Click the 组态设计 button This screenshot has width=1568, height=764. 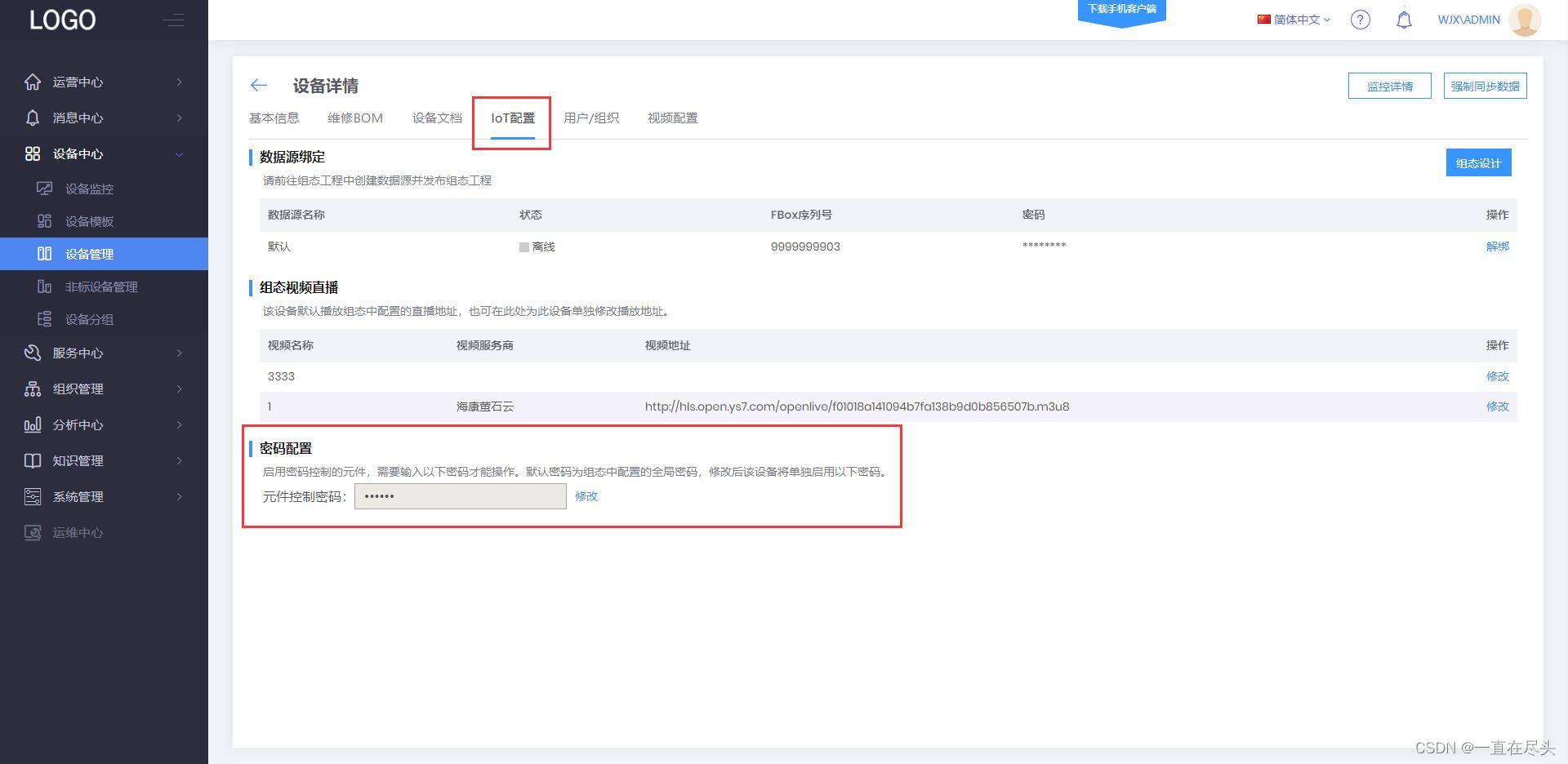[1478, 162]
